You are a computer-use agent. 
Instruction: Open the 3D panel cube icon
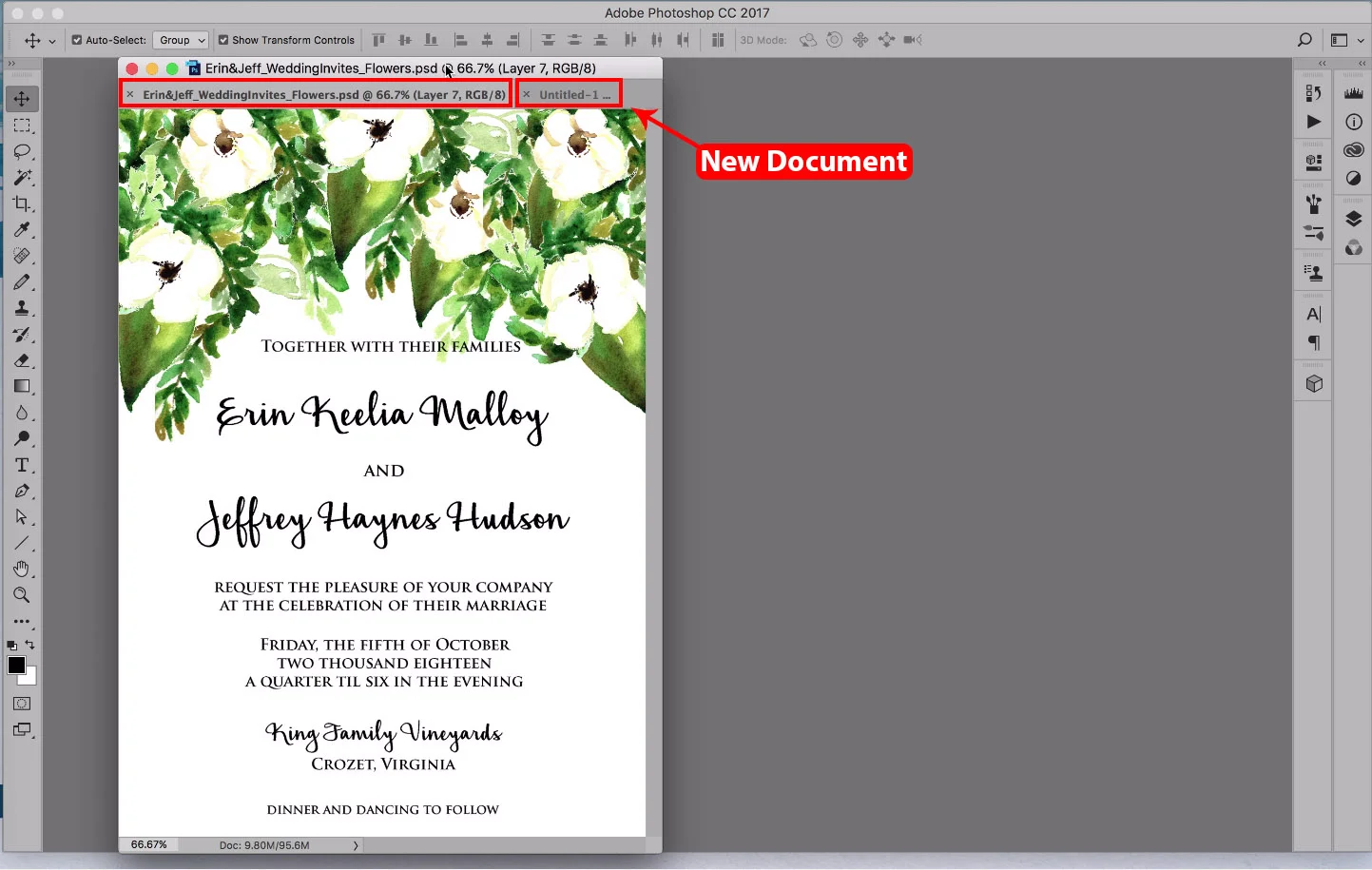click(x=1314, y=384)
